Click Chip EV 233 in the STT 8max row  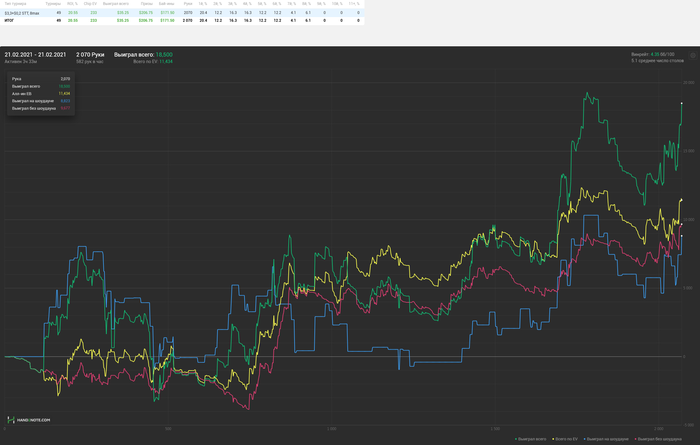coord(93,13)
